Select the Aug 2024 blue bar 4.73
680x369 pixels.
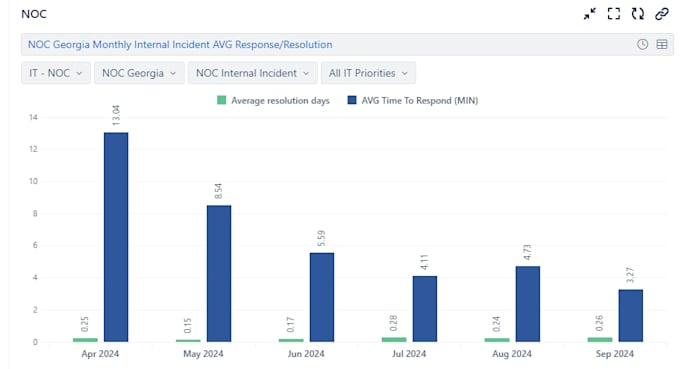[x=528, y=304]
